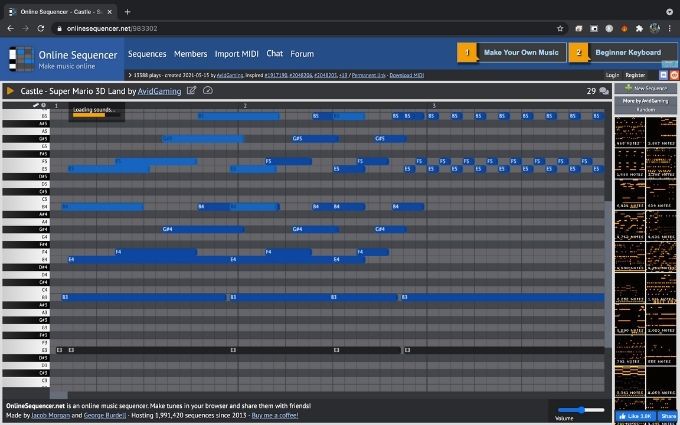Play the Castle sequence
This screenshot has width=680, height=425.
(10, 91)
